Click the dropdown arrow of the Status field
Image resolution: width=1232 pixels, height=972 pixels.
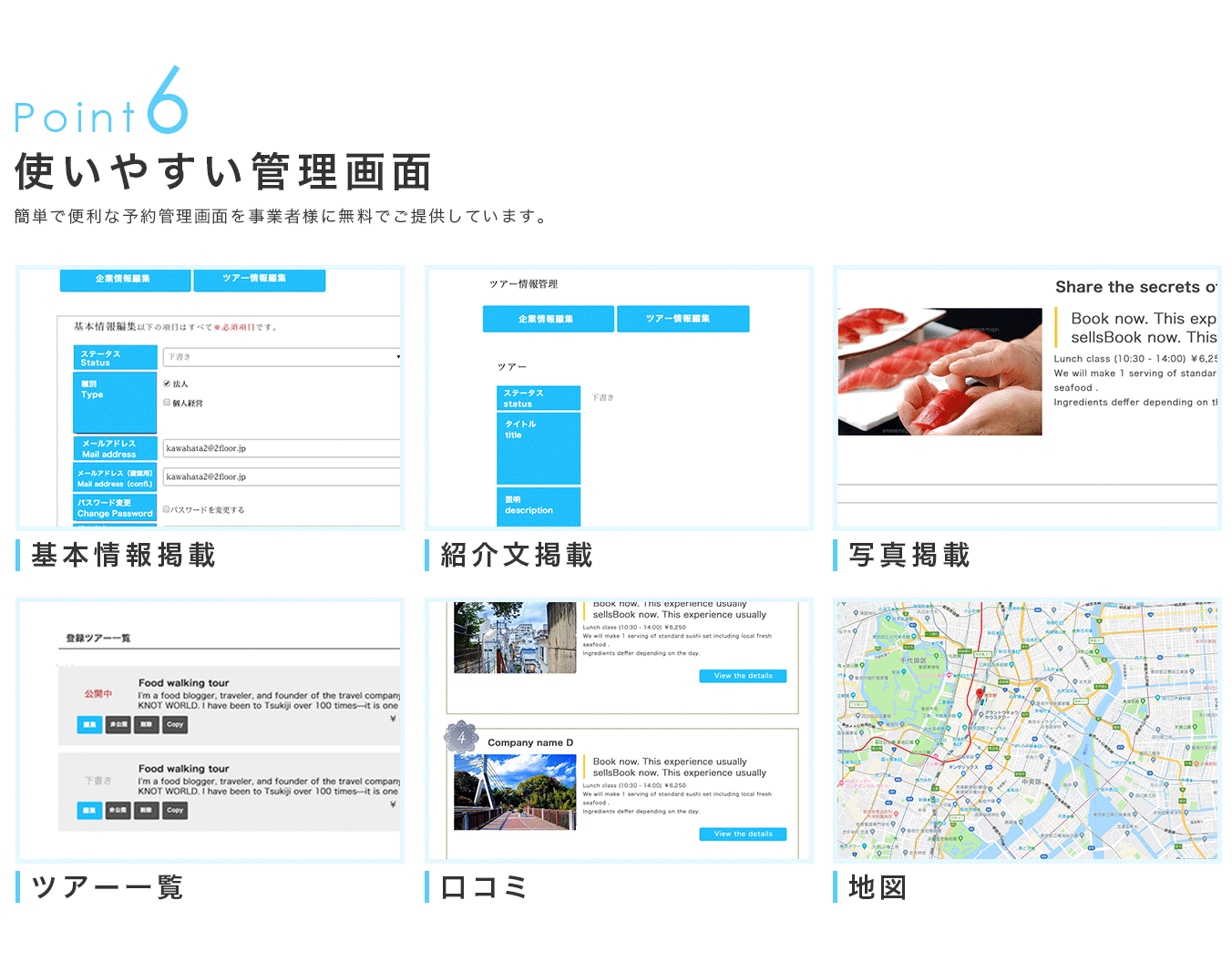(397, 357)
